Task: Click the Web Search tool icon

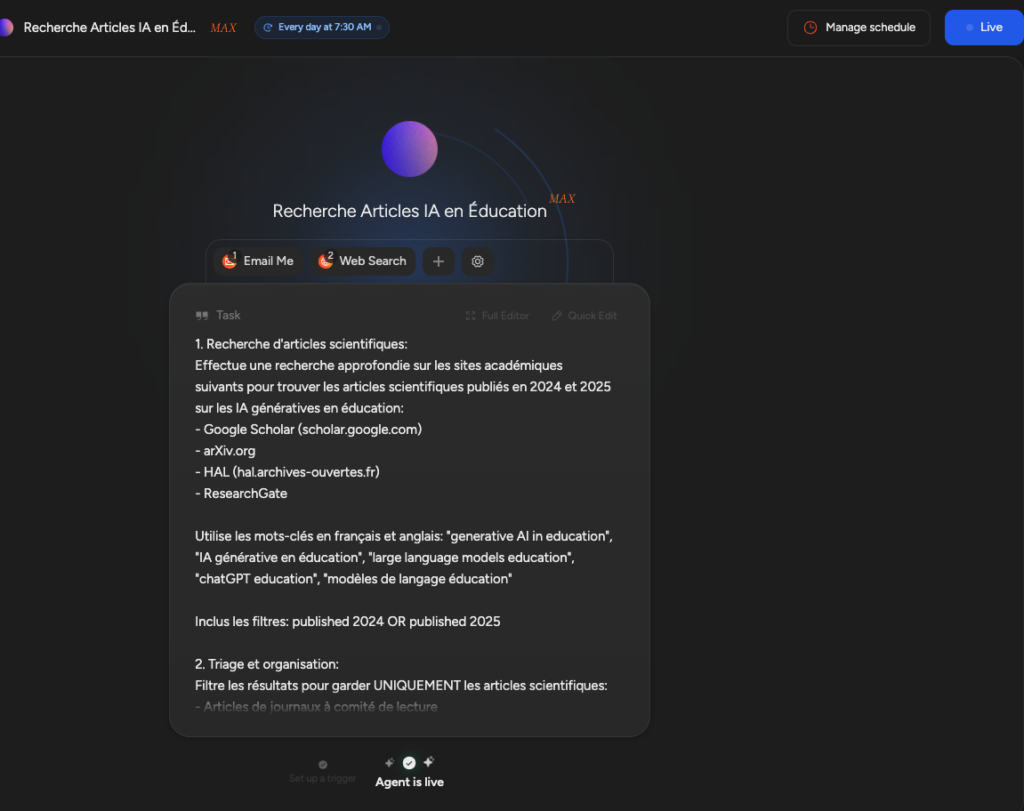Action: [x=325, y=261]
